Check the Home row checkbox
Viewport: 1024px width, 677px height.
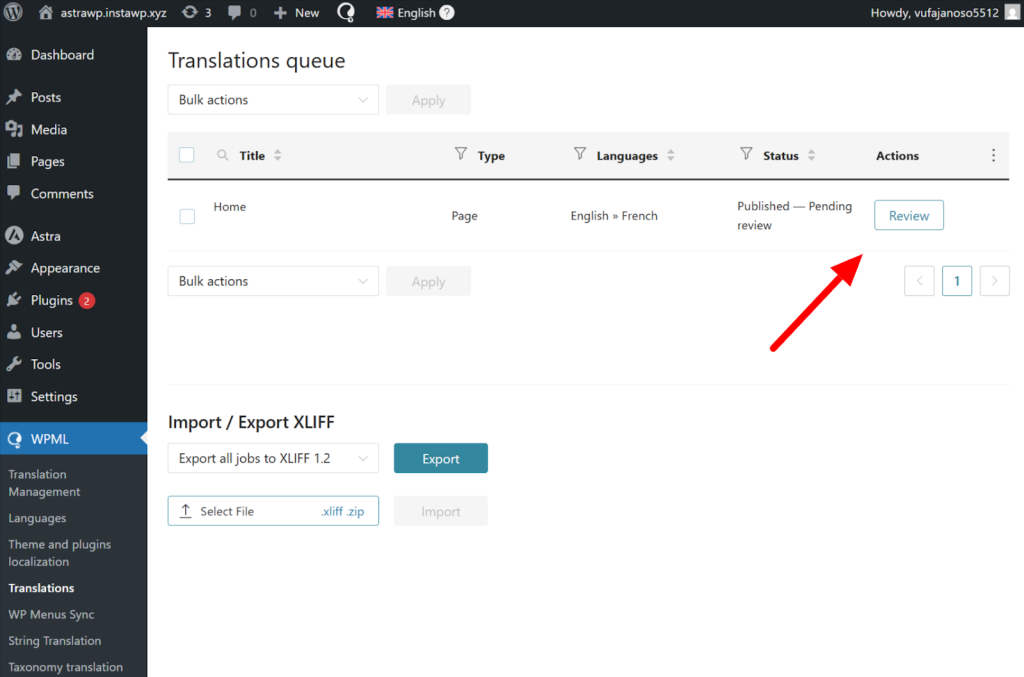[187, 216]
